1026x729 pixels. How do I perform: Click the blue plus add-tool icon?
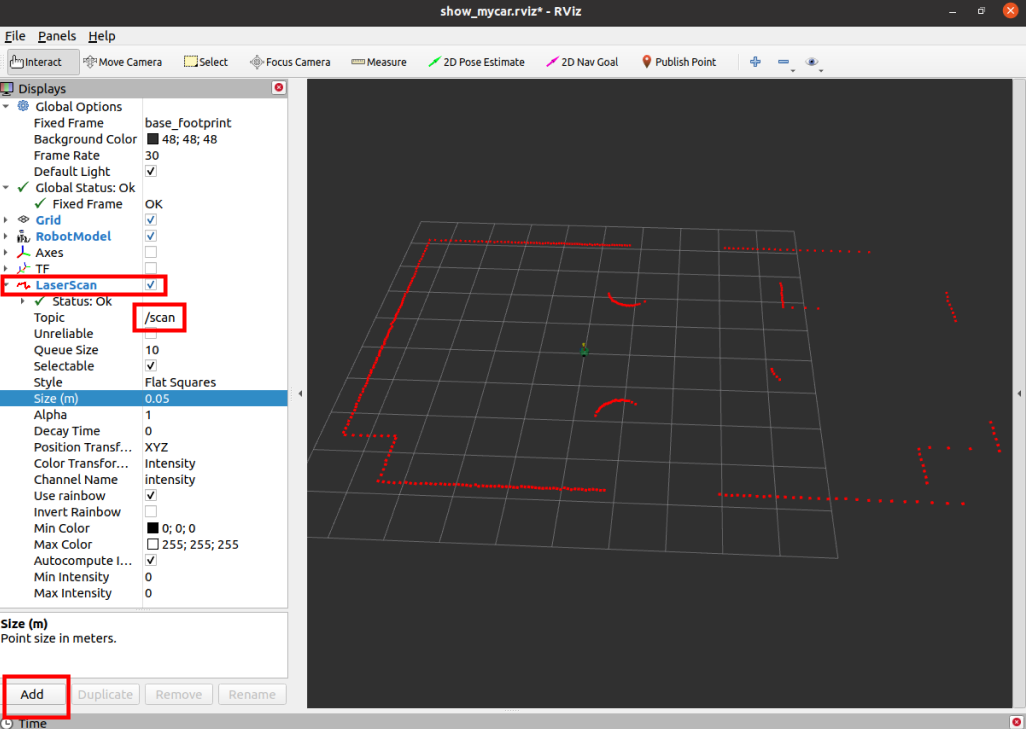point(755,62)
